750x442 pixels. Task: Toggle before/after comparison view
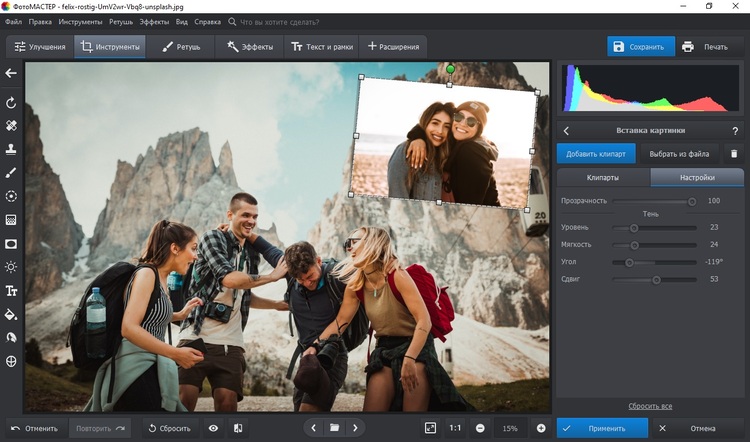(238, 428)
